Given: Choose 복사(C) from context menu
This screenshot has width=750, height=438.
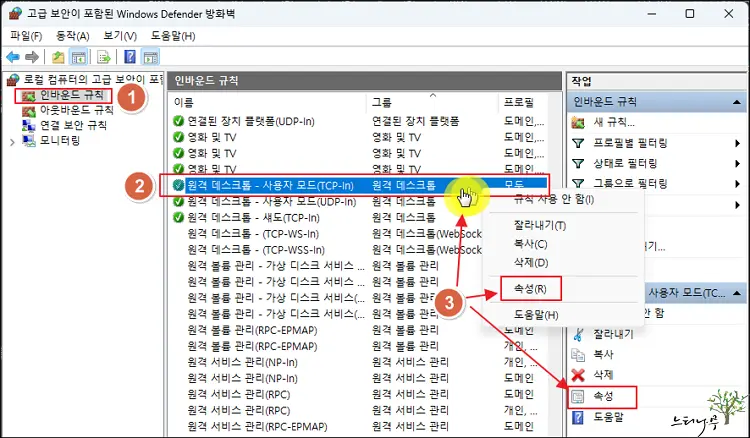Looking at the screenshot, I should 530,244.
